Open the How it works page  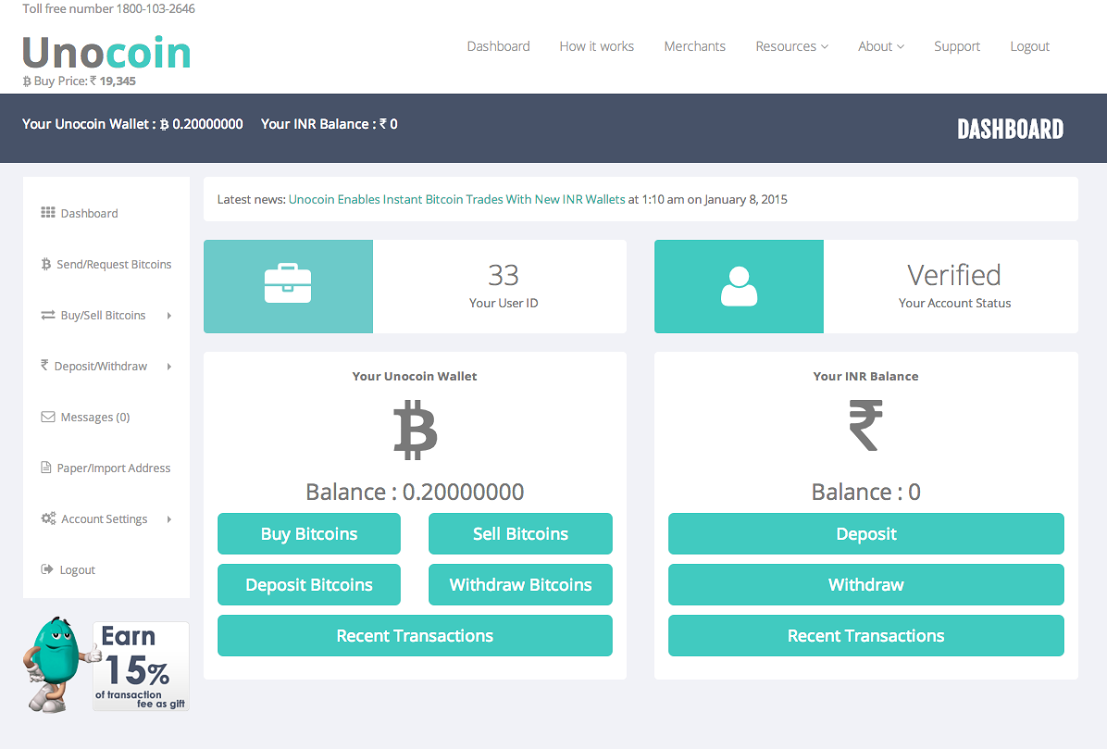coord(597,46)
